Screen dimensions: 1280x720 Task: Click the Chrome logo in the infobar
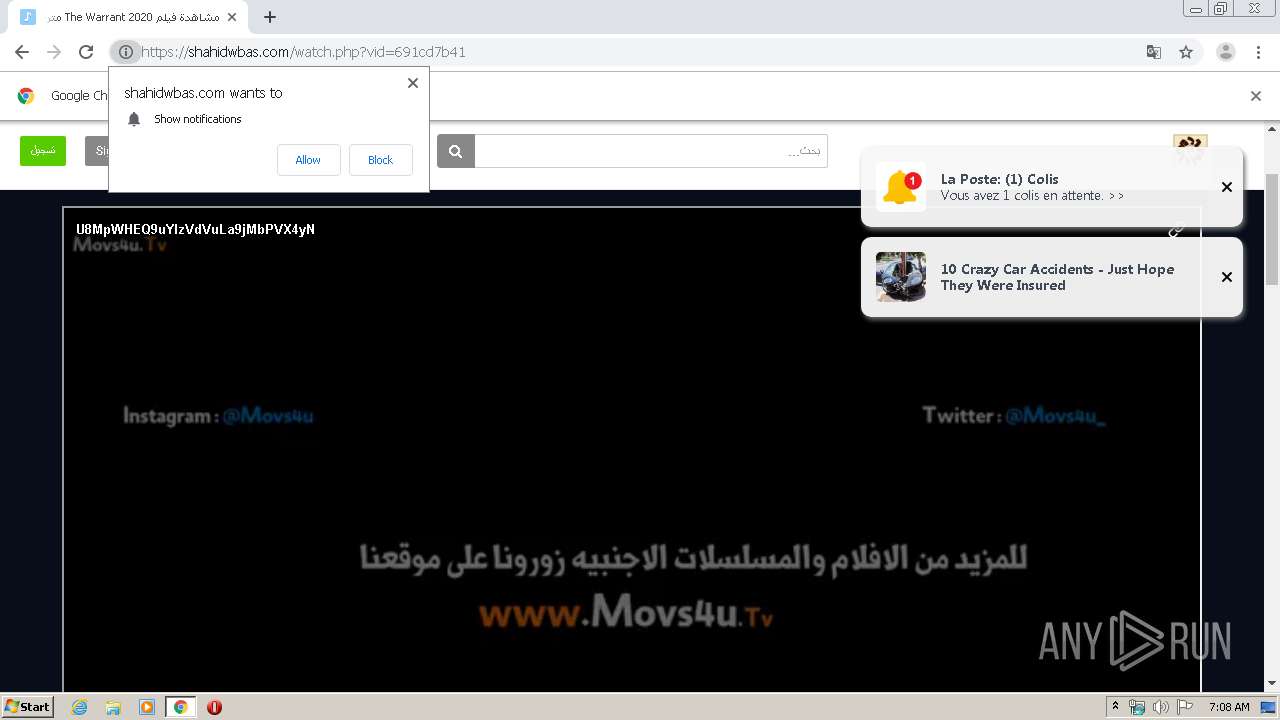[x=26, y=96]
